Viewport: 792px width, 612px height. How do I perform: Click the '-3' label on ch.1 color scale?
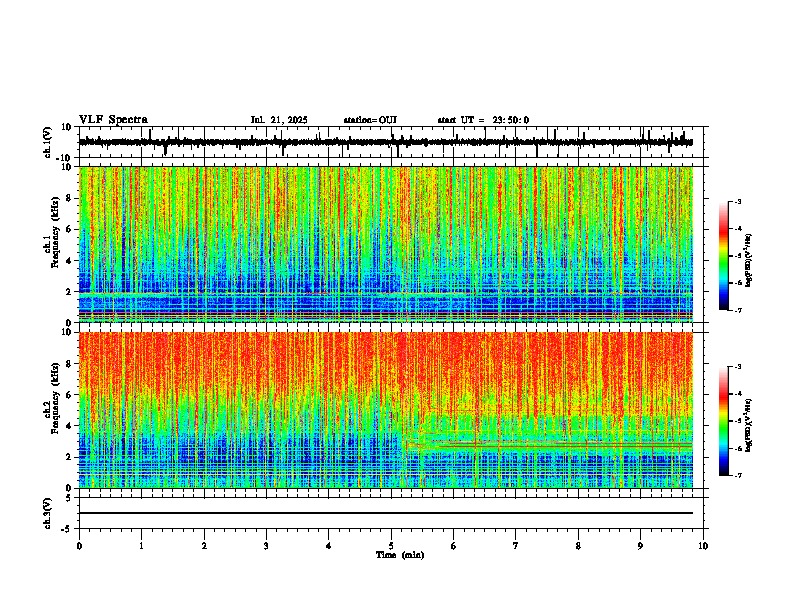[x=738, y=201]
